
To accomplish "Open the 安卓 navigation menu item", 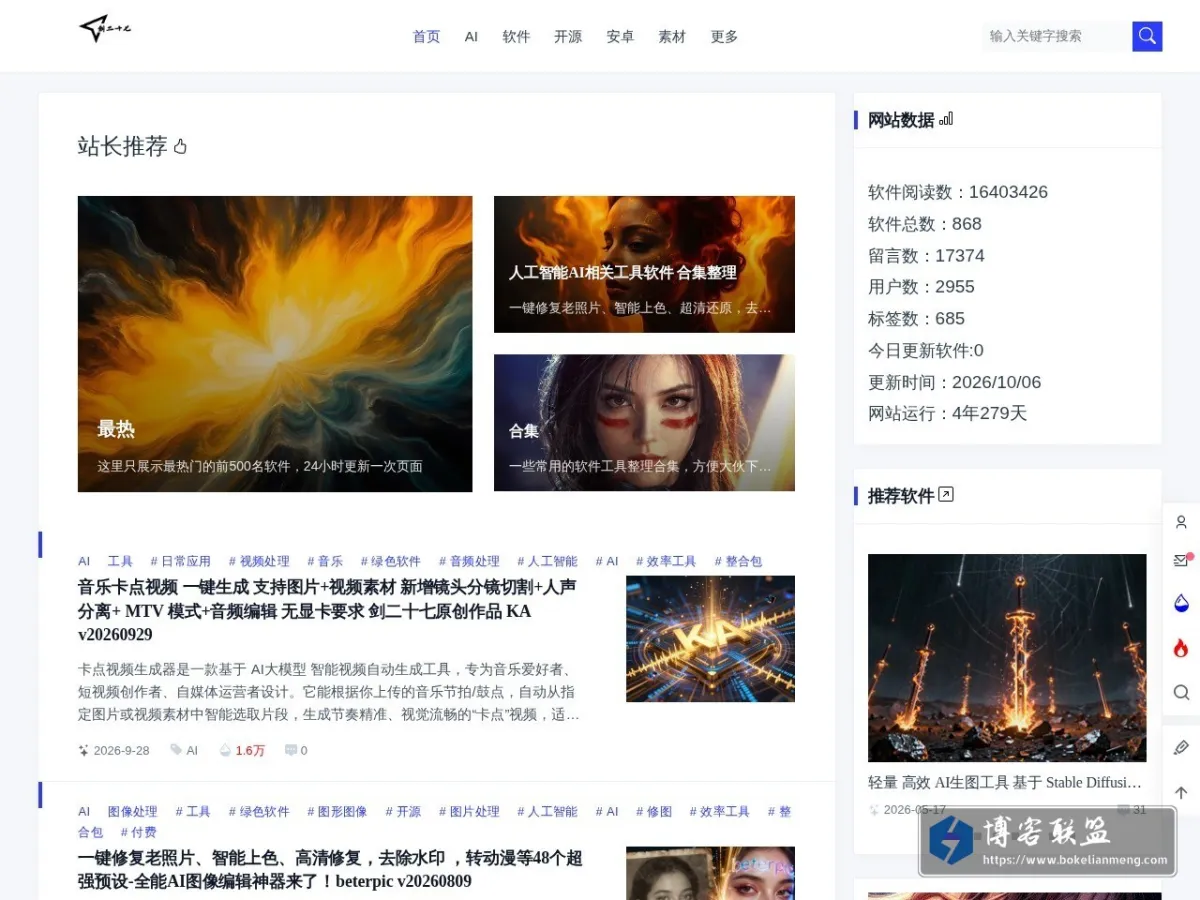I will pos(620,36).
